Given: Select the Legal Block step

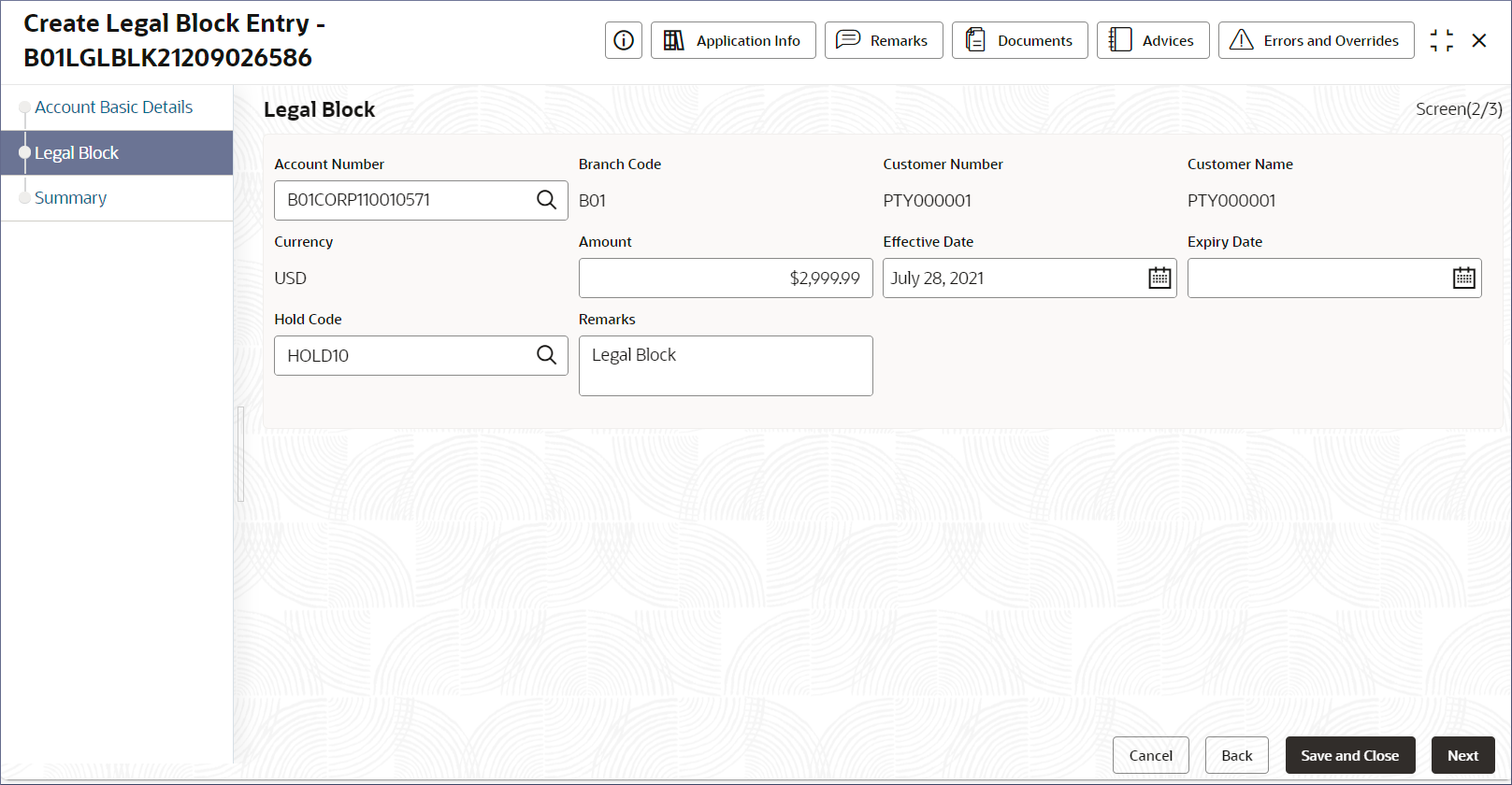Looking at the screenshot, I should [77, 153].
